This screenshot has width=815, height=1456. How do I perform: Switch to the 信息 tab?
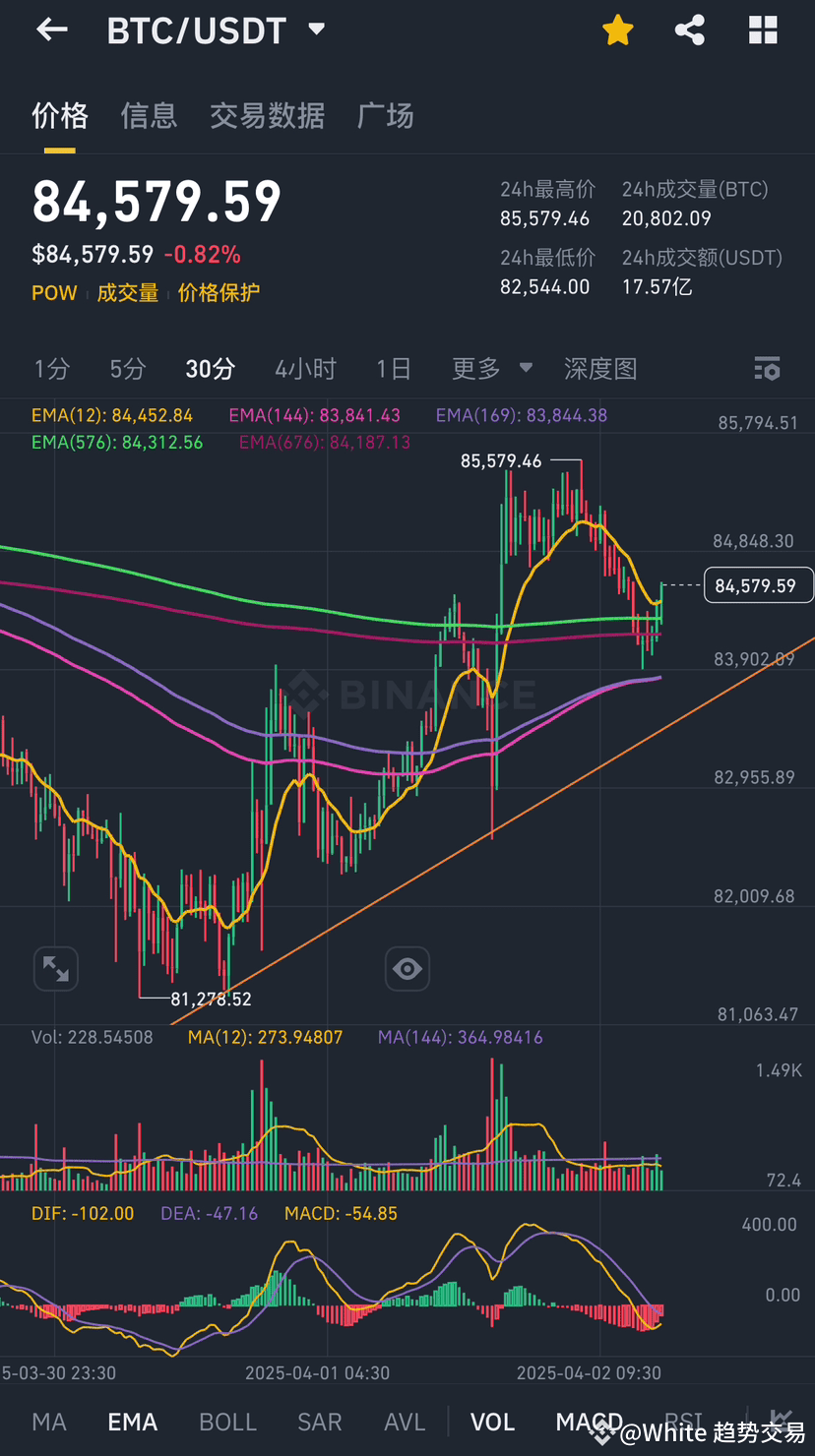click(x=149, y=116)
